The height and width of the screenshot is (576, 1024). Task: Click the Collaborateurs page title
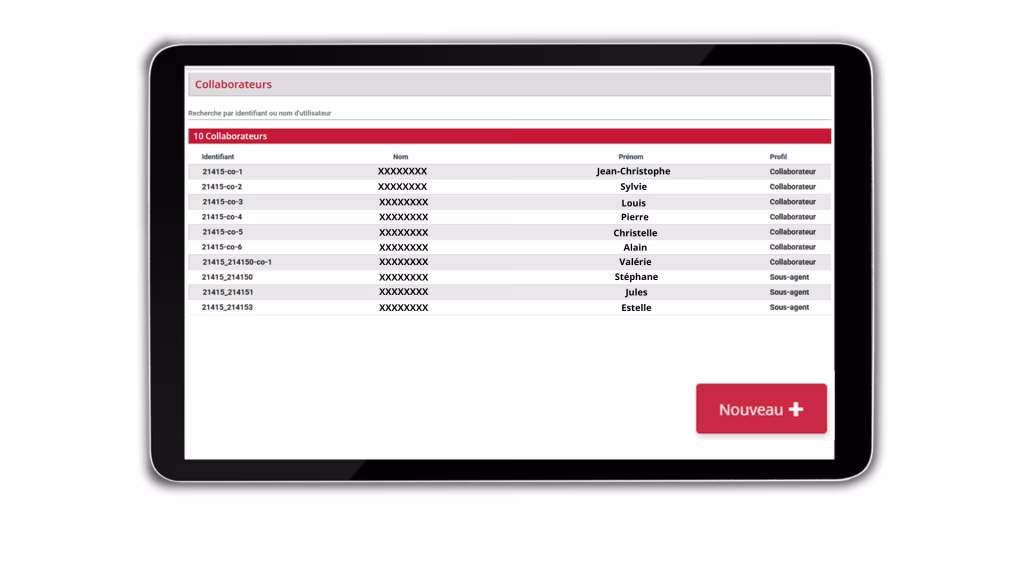point(233,85)
